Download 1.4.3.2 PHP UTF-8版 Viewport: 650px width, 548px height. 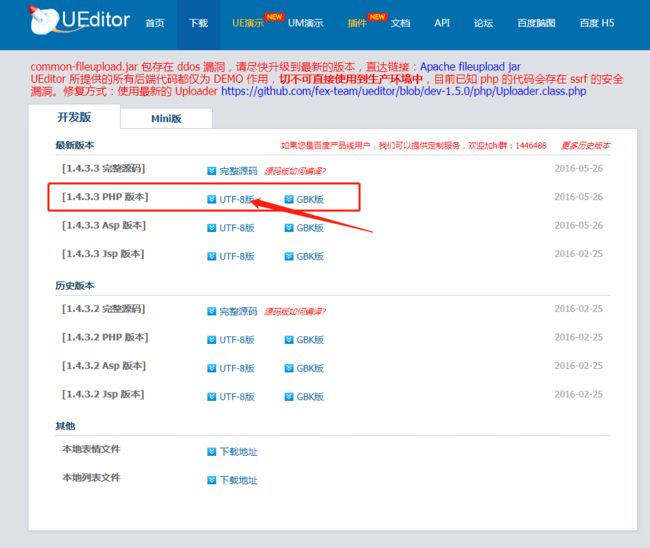click(x=237, y=340)
